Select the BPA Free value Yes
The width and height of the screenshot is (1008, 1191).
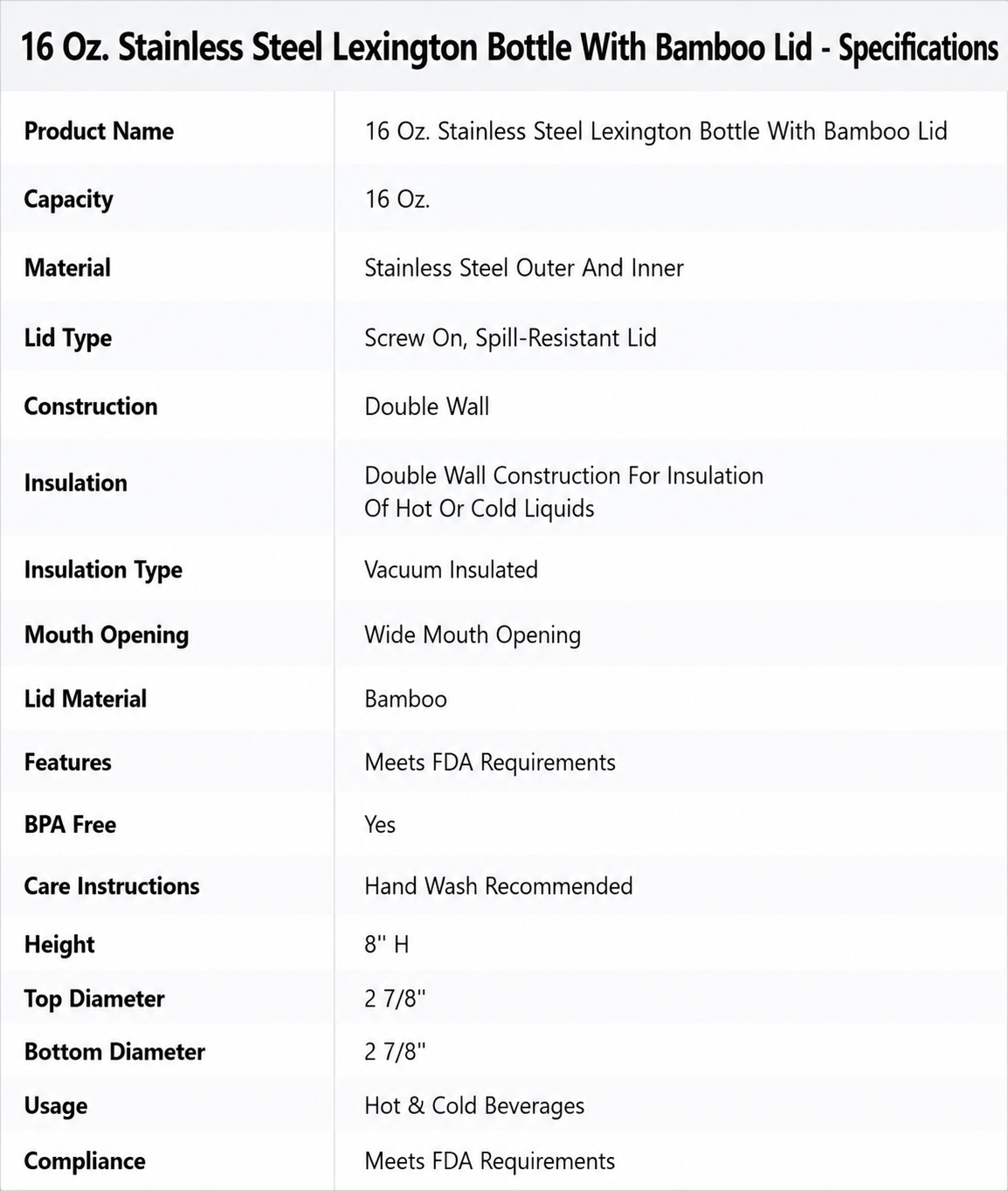(x=380, y=824)
